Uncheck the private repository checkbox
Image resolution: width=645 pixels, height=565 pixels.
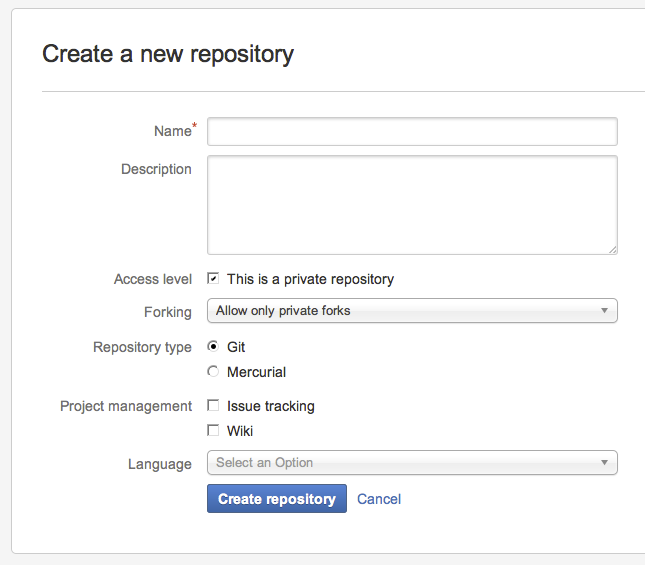coord(213,279)
